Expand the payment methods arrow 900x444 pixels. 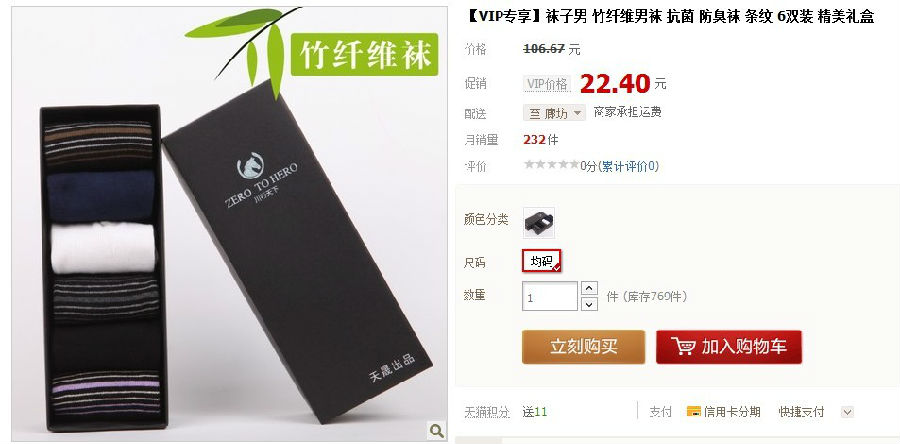tap(847, 412)
